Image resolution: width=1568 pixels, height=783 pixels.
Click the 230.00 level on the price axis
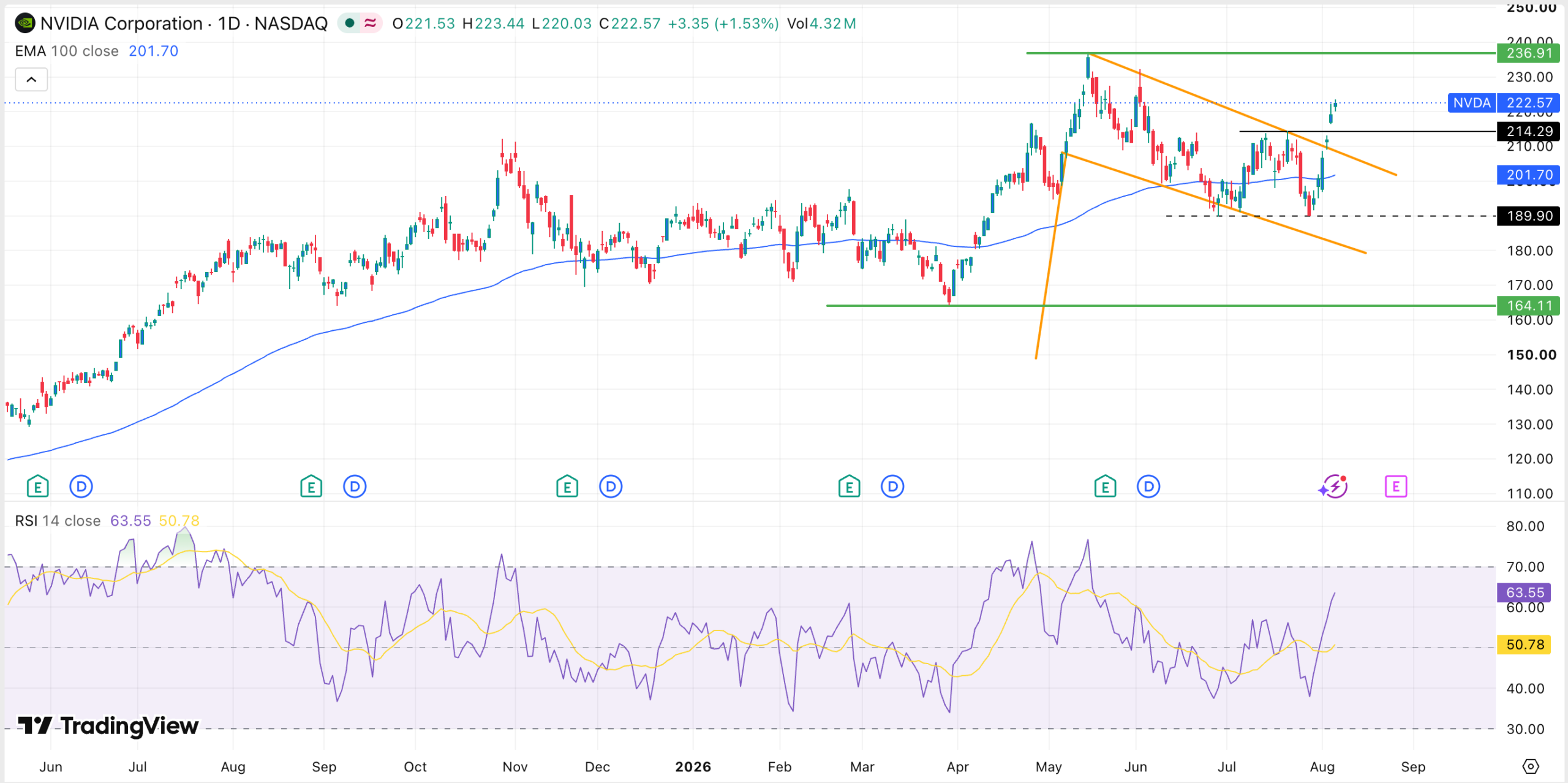(1529, 77)
